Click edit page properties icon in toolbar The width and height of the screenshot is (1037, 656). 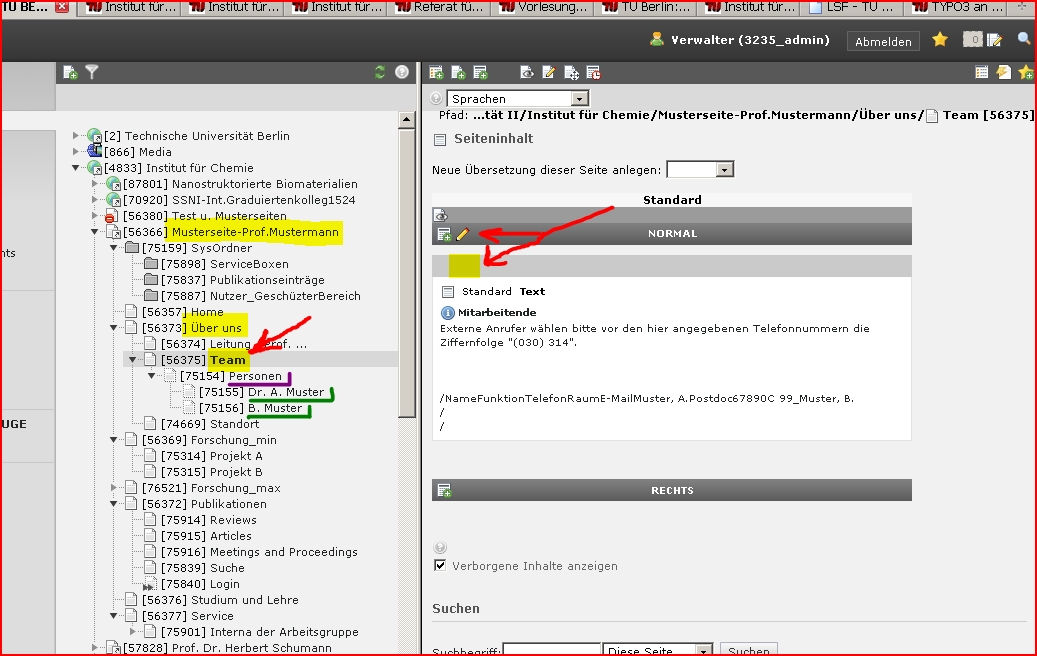pyautogui.click(x=549, y=72)
